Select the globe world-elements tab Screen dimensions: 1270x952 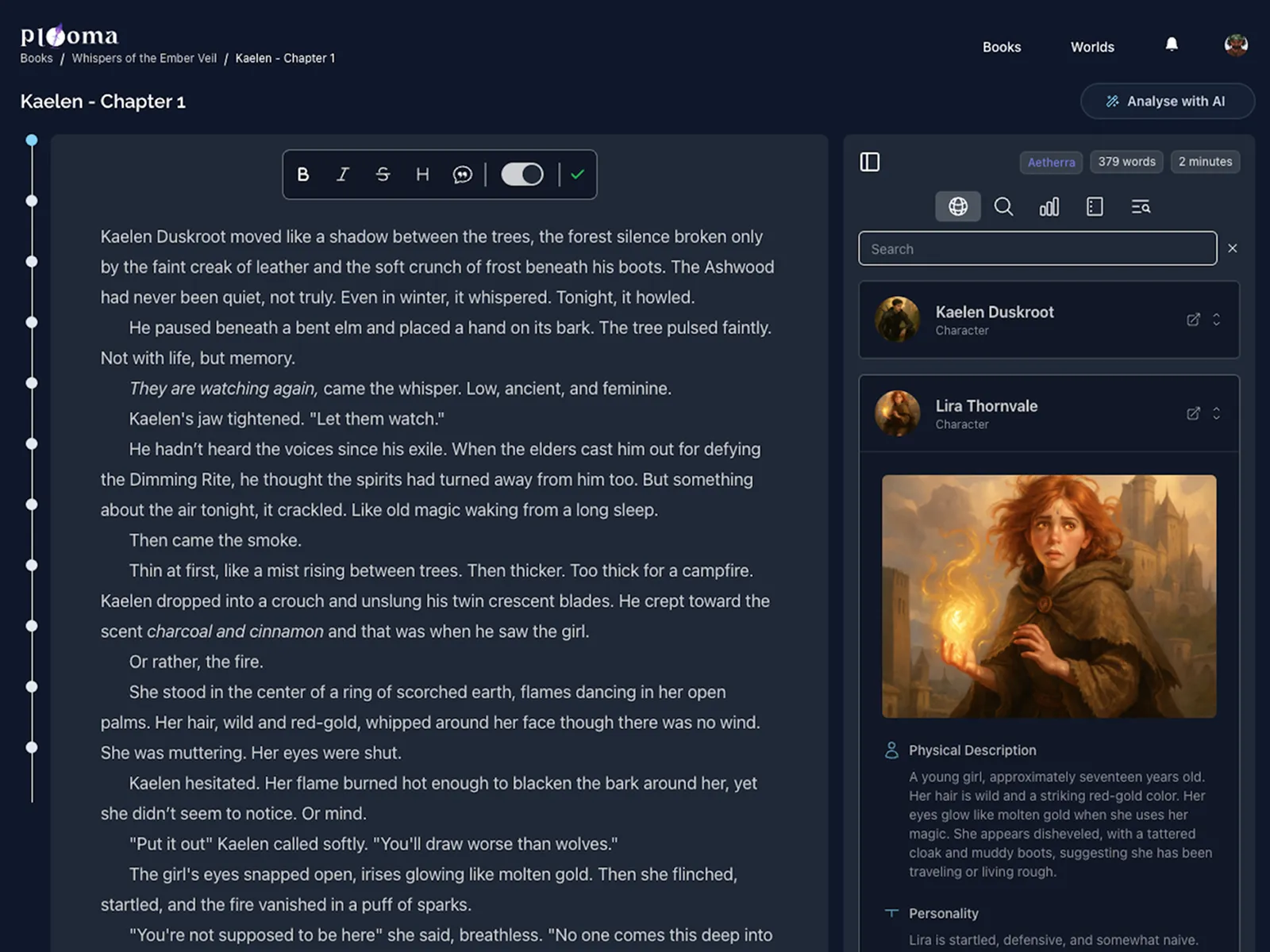tap(958, 207)
